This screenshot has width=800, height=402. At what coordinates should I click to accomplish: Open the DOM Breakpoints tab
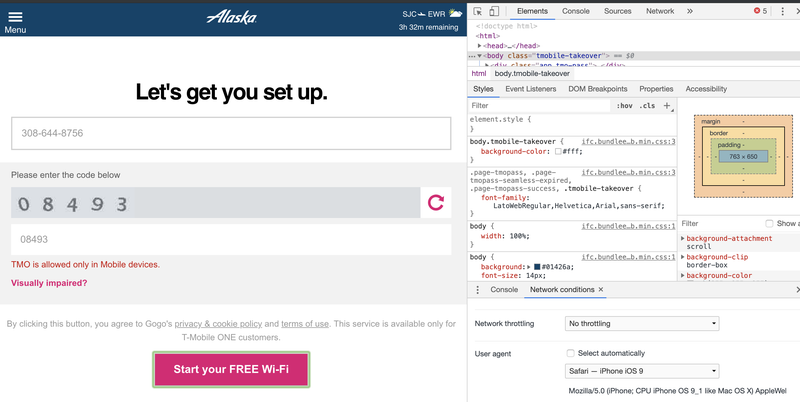tap(597, 89)
